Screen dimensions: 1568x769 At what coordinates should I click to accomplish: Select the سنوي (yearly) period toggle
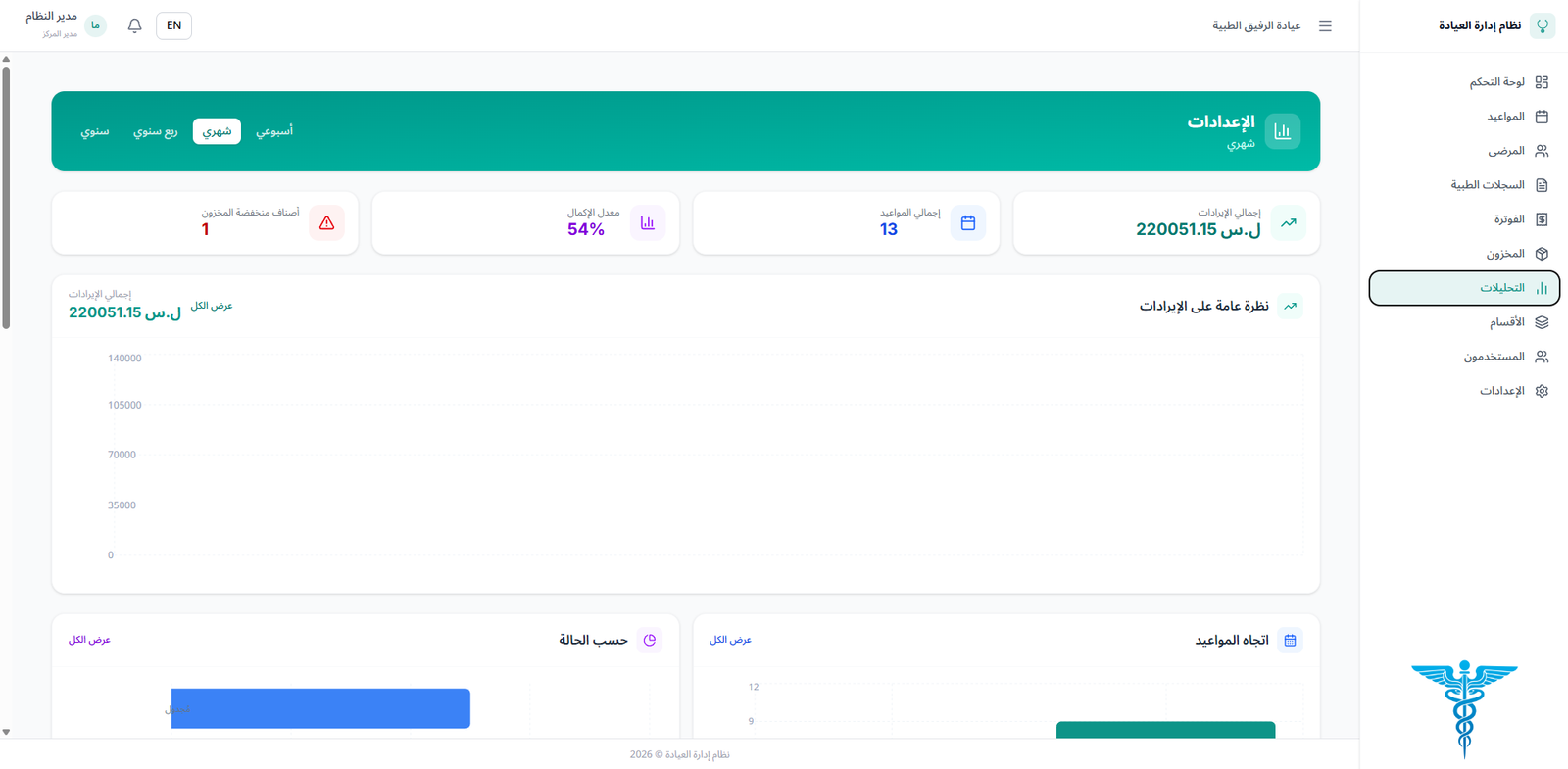(95, 131)
